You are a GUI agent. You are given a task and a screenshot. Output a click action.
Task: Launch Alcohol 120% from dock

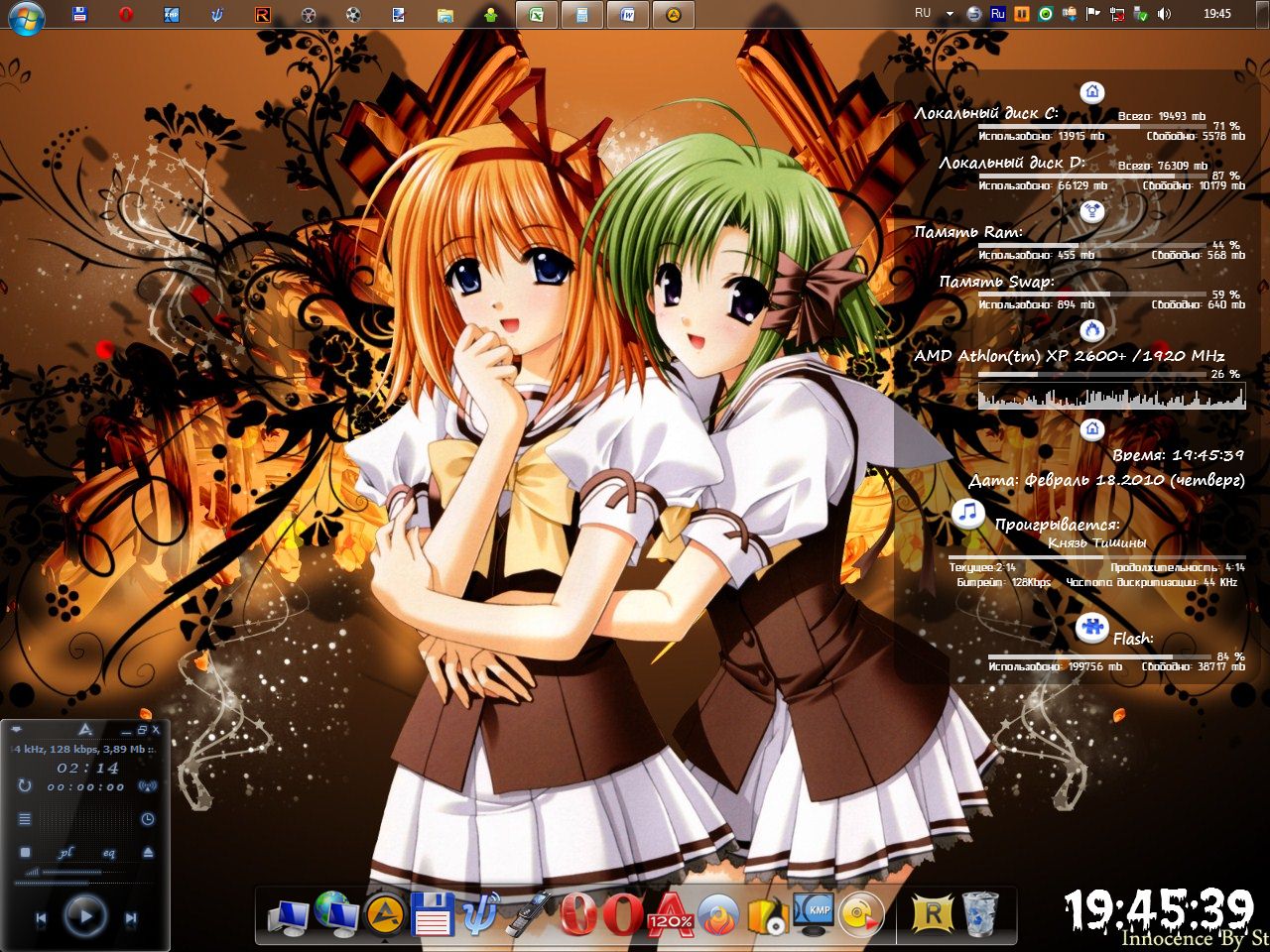(x=670, y=915)
